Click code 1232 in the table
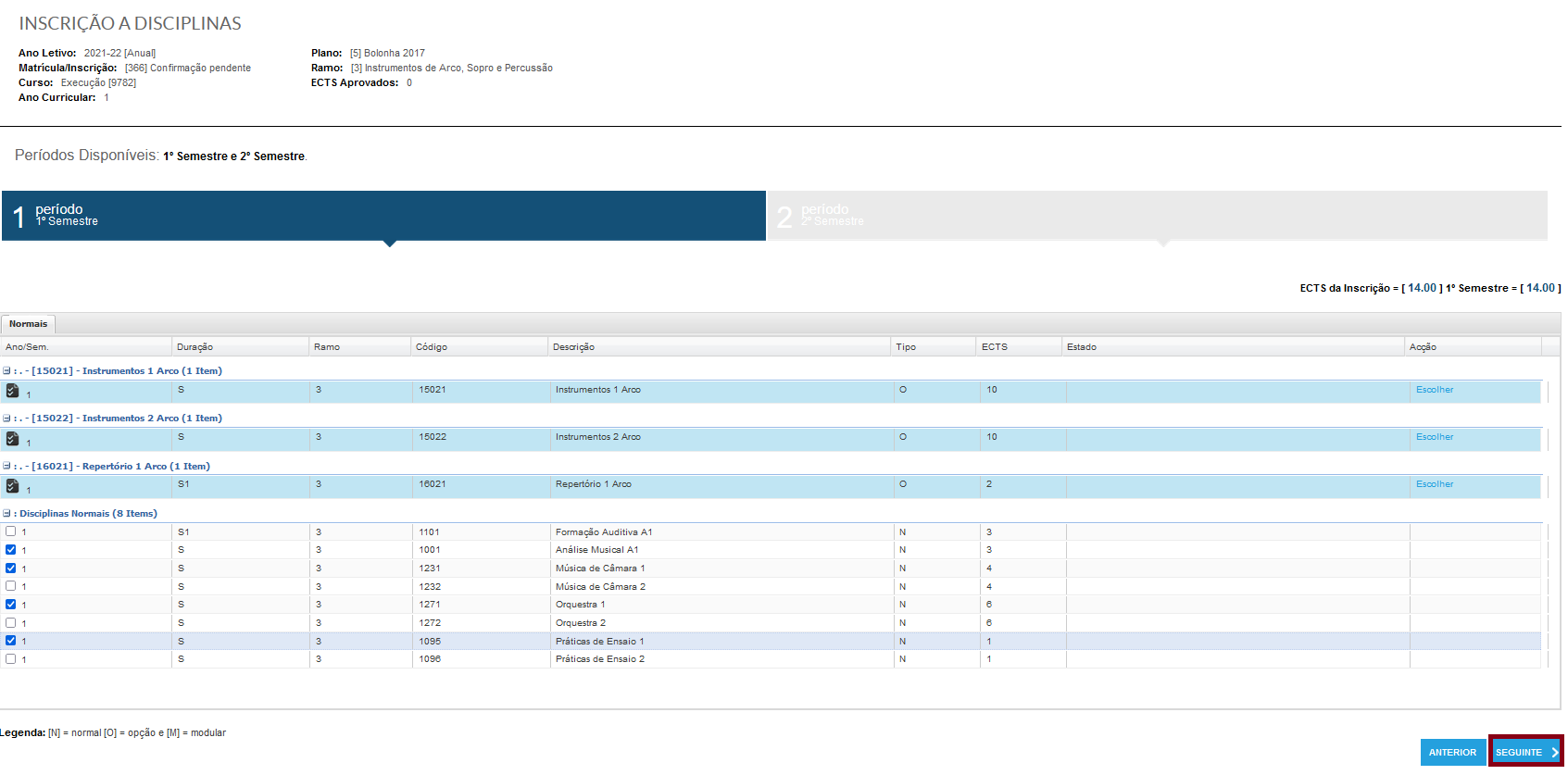The image size is (1568, 775). point(430,587)
